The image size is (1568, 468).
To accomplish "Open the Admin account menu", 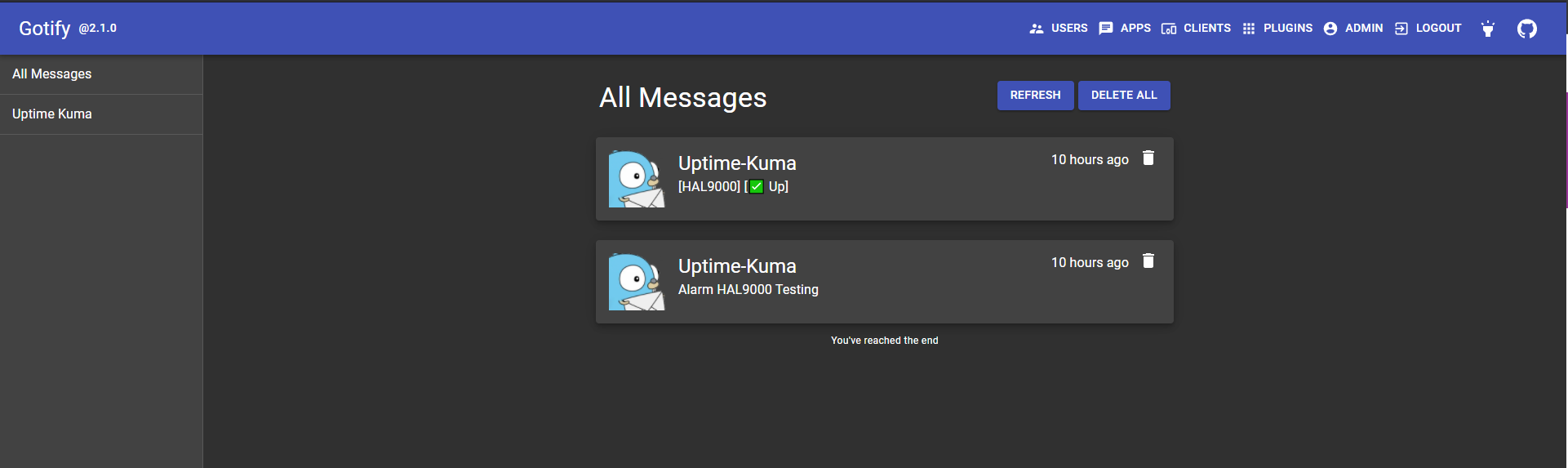I will [1353, 29].
